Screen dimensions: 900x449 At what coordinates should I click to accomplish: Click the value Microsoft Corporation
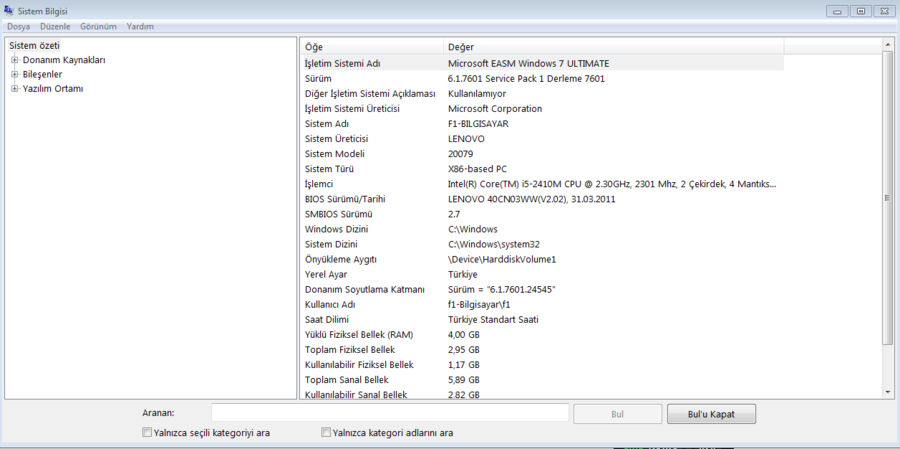point(495,109)
